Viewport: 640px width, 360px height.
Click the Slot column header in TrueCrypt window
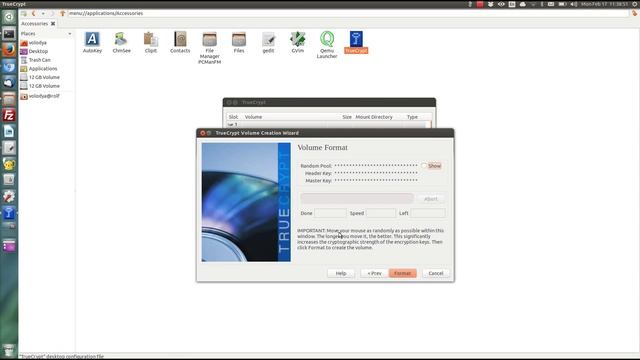click(233, 117)
